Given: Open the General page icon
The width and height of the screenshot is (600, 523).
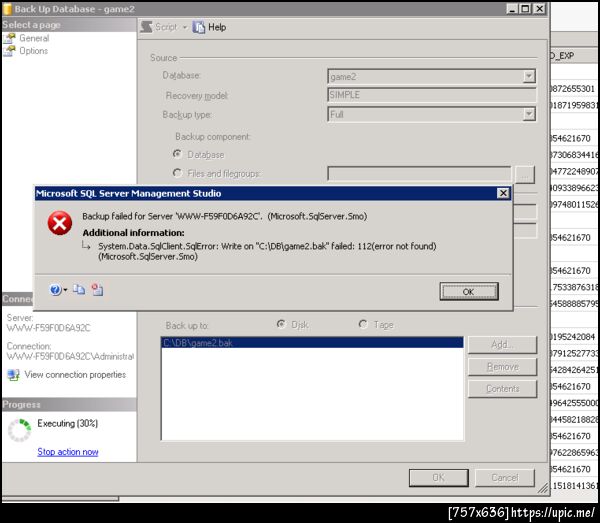Looking at the screenshot, I should (x=10, y=38).
